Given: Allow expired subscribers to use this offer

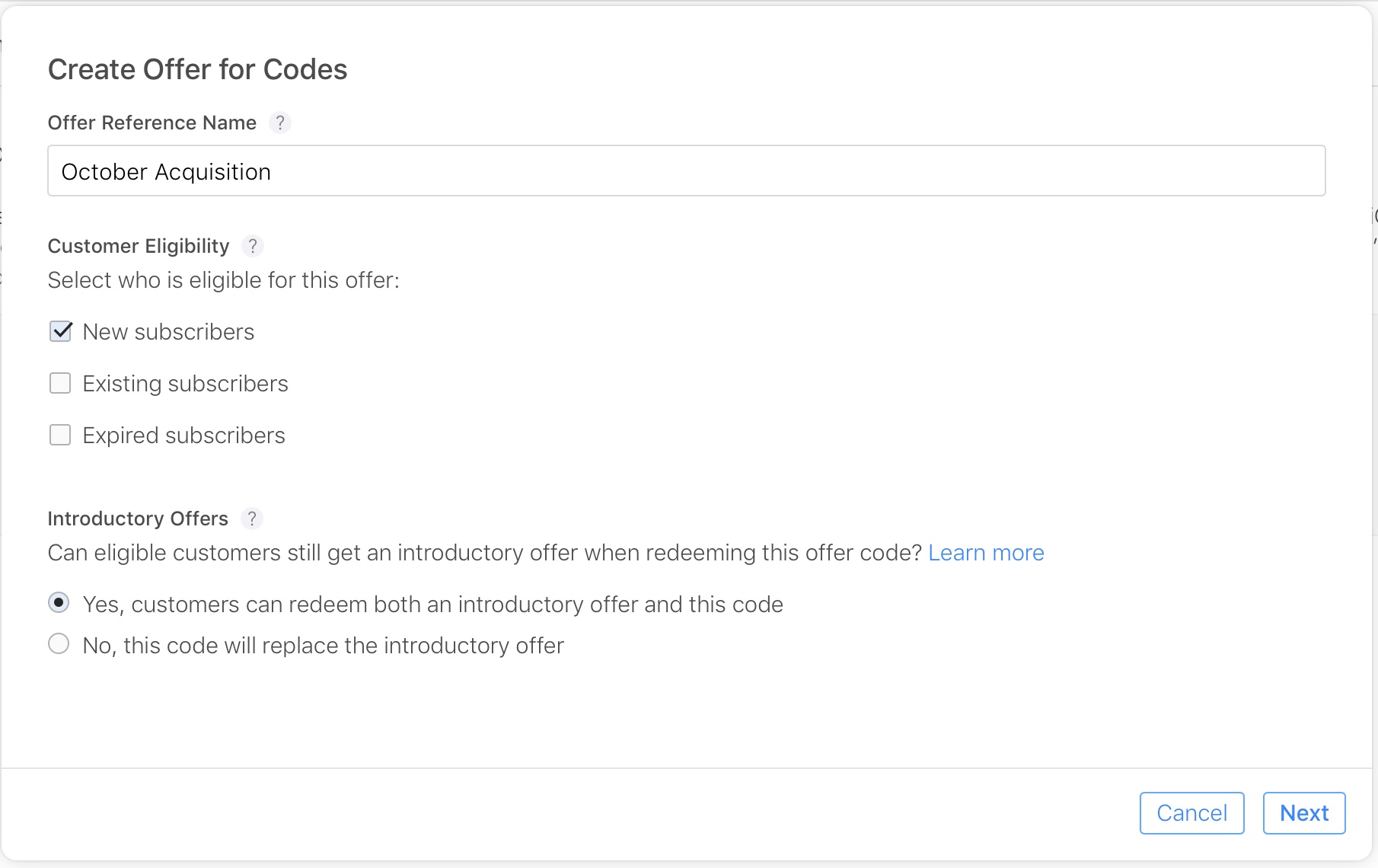Looking at the screenshot, I should 60,435.
